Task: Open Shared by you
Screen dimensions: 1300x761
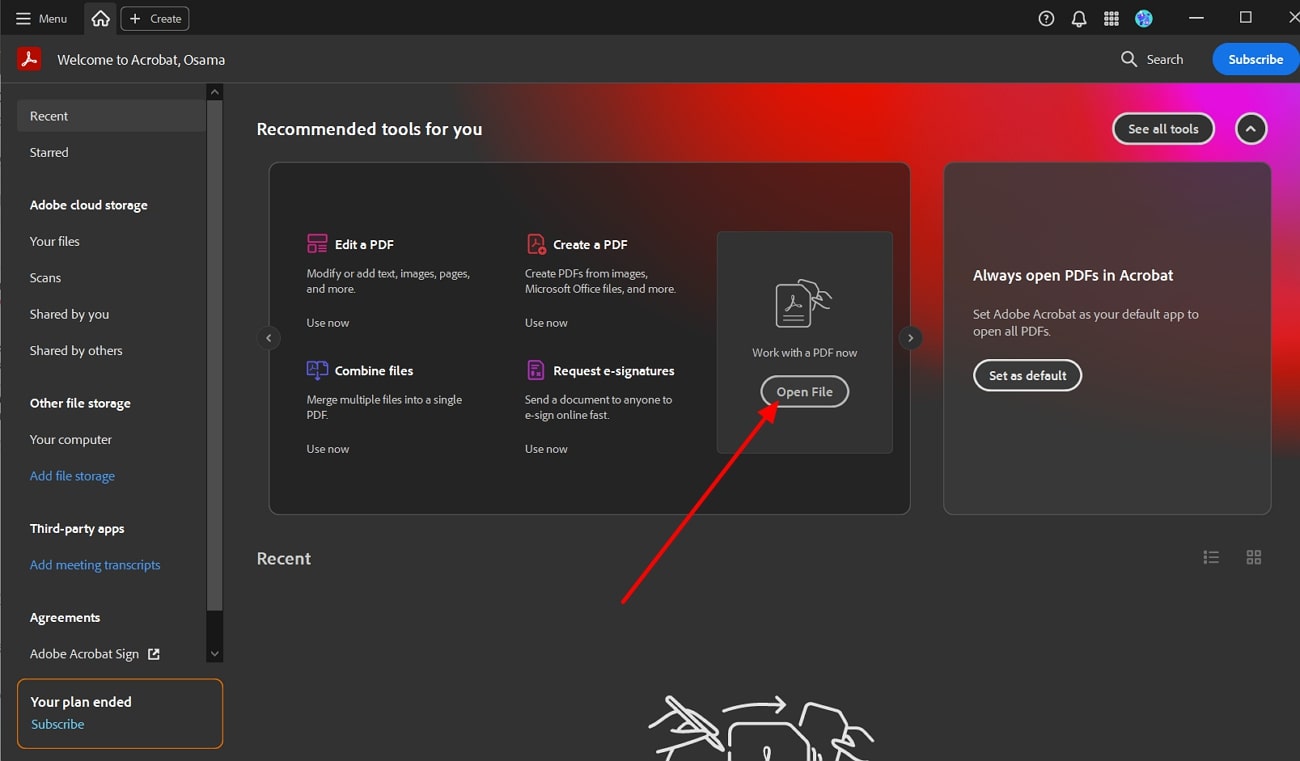Action: coord(69,314)
